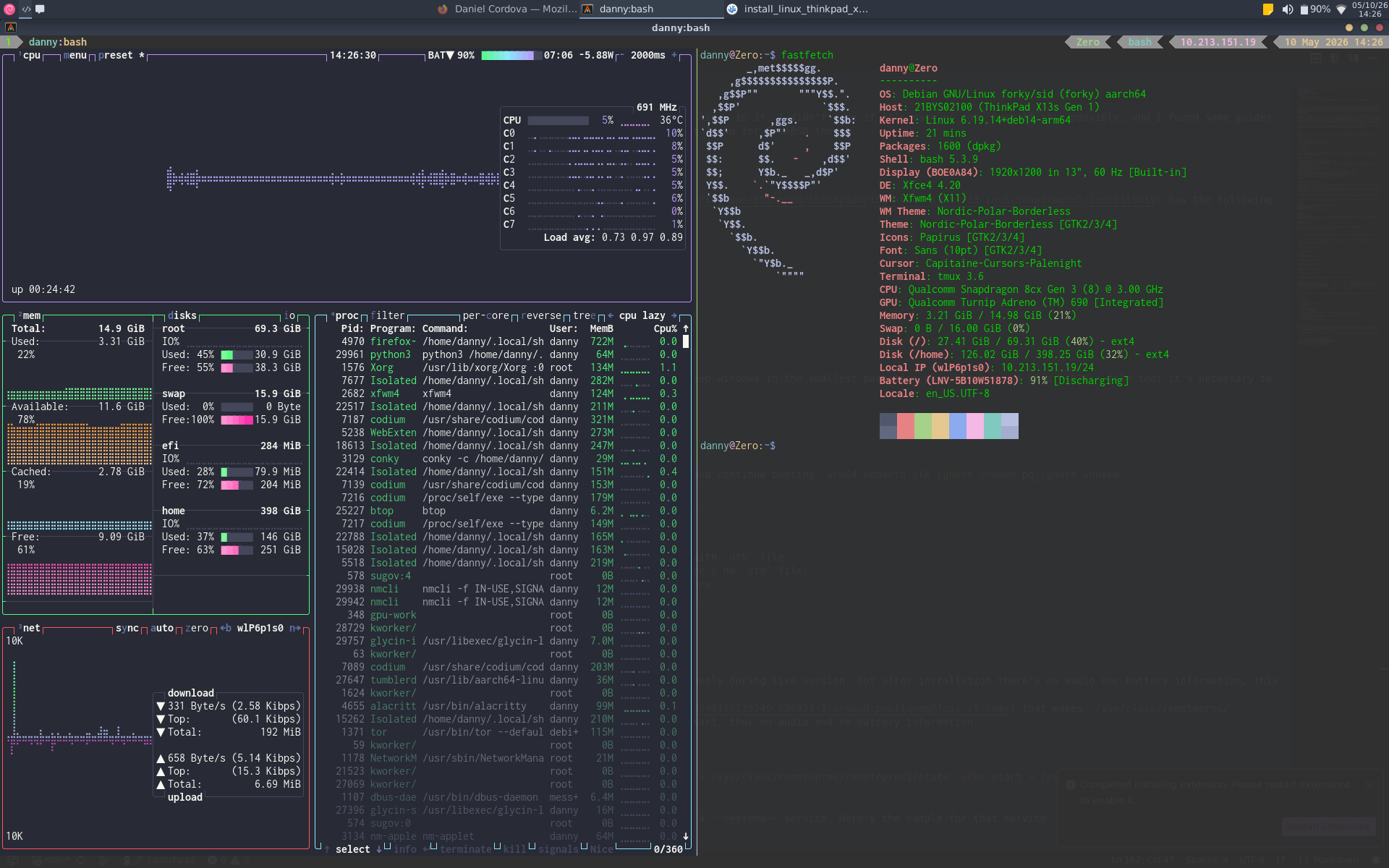Click the net box title label
This screenshot has width=1389, height=868.
(x=30, y=628)
